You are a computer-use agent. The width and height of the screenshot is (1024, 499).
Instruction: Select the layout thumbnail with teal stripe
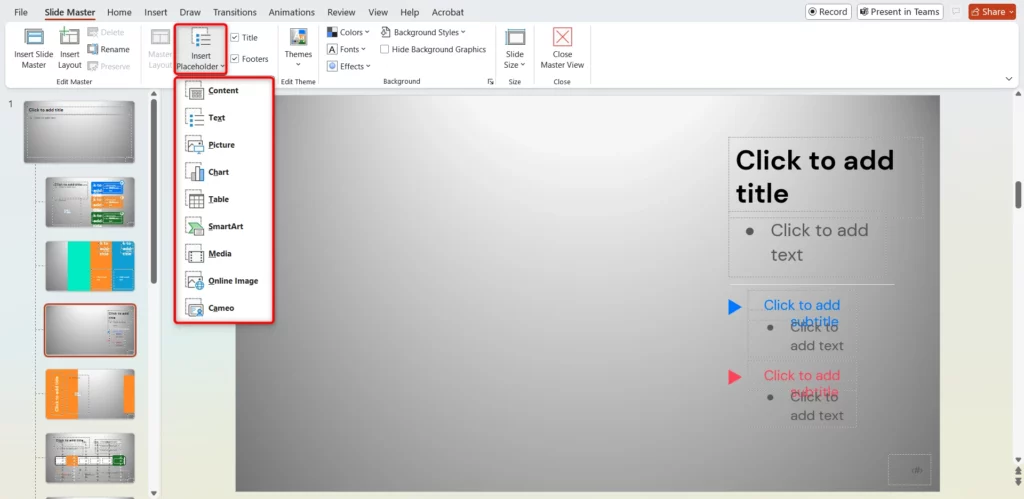90,266
